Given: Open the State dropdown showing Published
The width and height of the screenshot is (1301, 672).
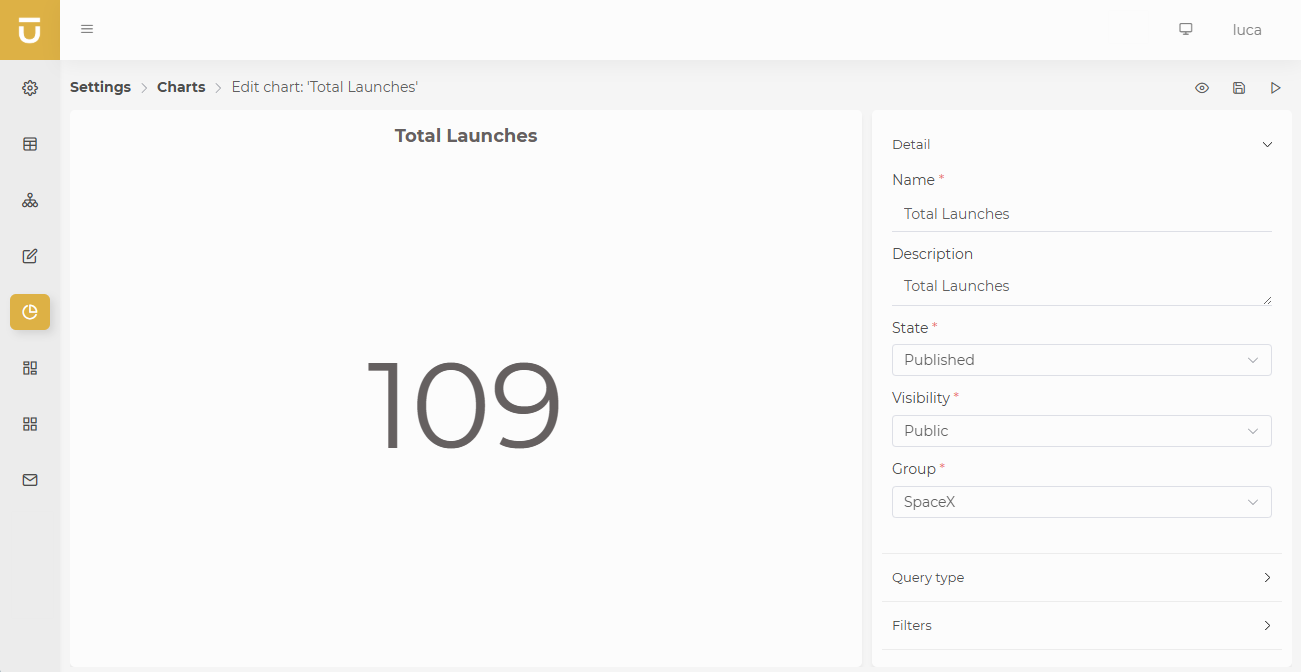Looking at the screenshot, I should 1081,360.
